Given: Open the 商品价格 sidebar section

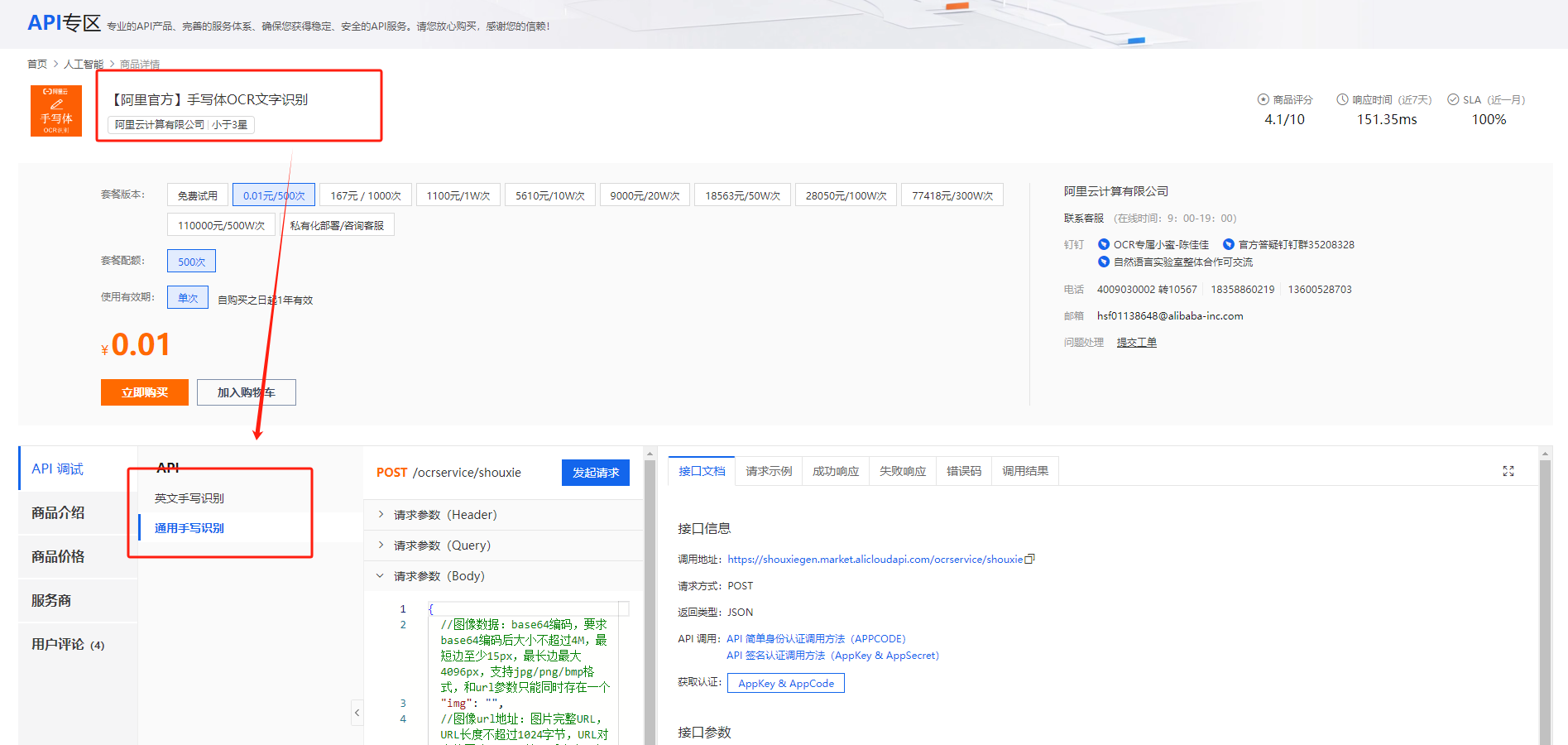Looking at the screenshot, I should coord(78,556).
